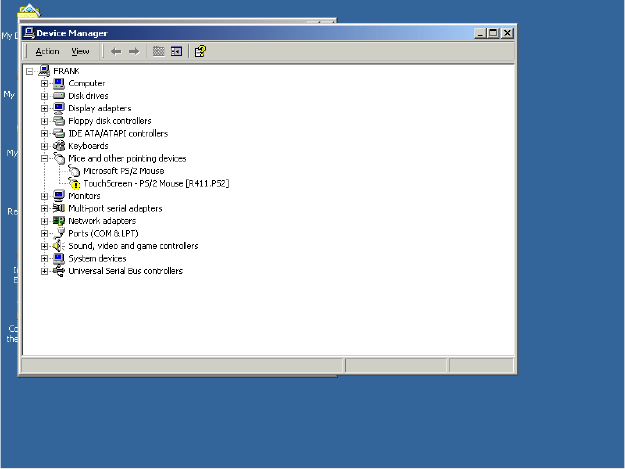Image resolution: width=625 pixels, height=469 pixels.
Task: Select the Floppy disk controllers label
Action: tap(110, 121)
